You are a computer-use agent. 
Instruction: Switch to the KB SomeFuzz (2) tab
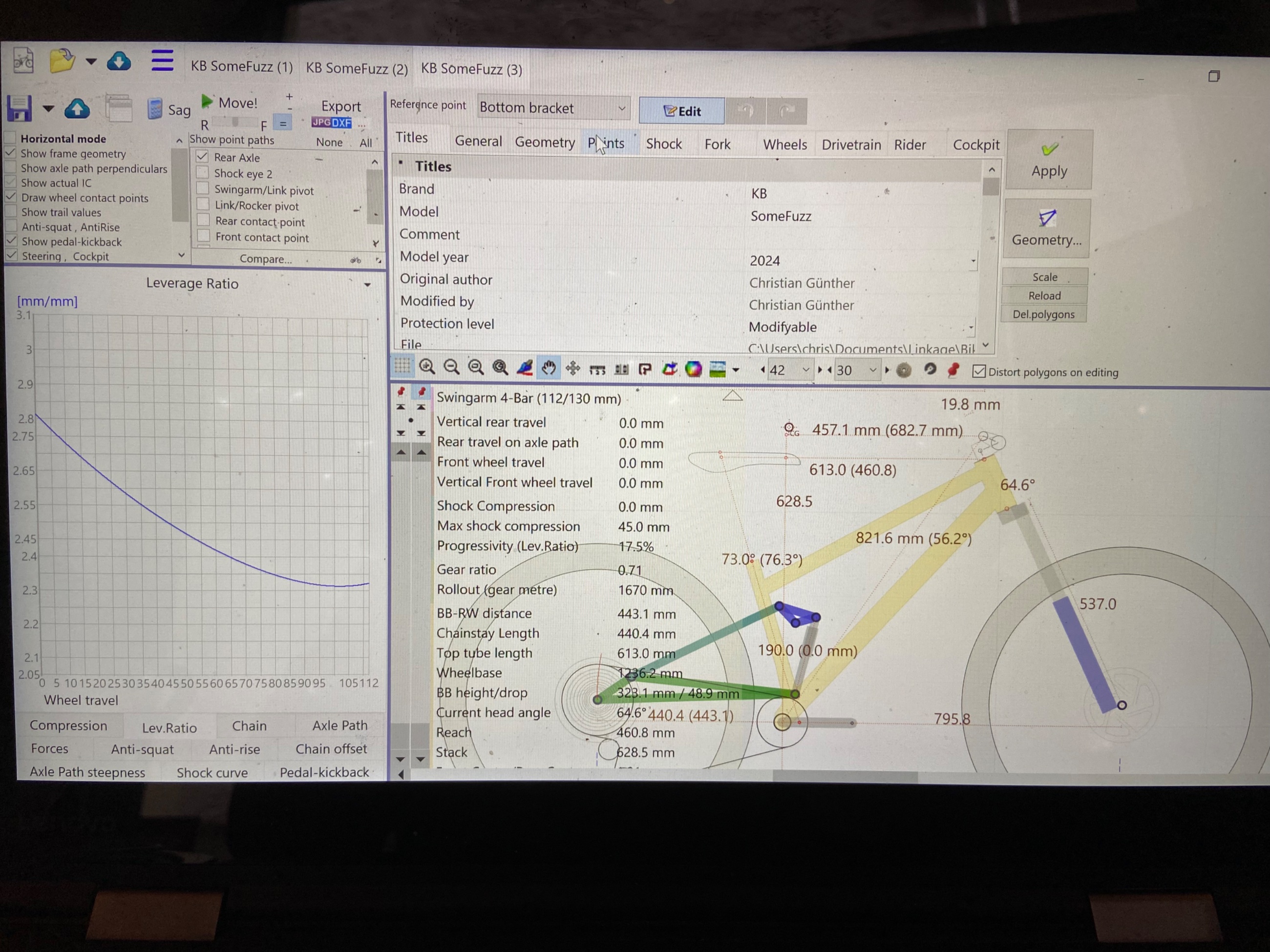click(357, 68)
